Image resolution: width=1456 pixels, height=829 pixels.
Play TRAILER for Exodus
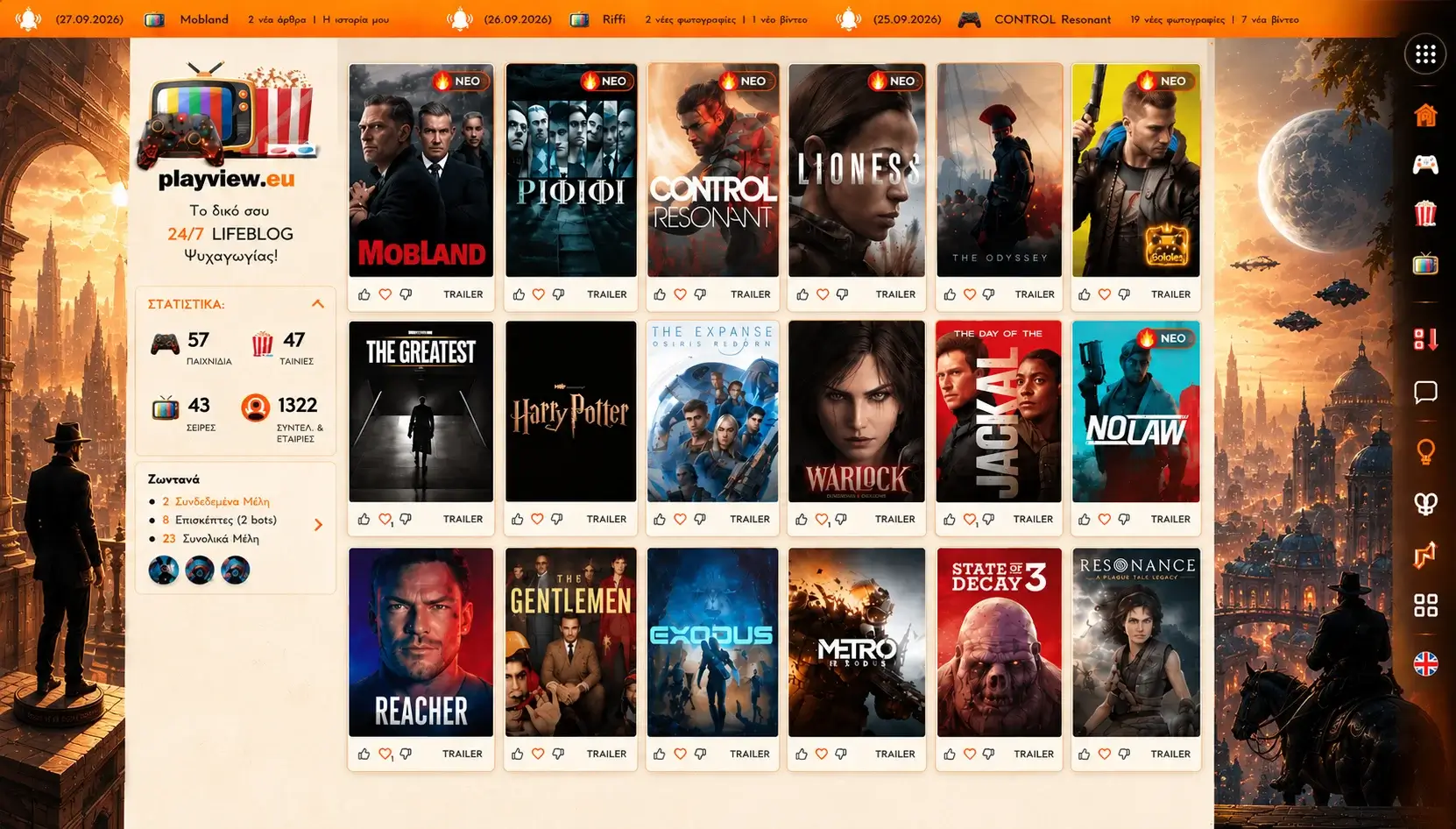(750, 754)
